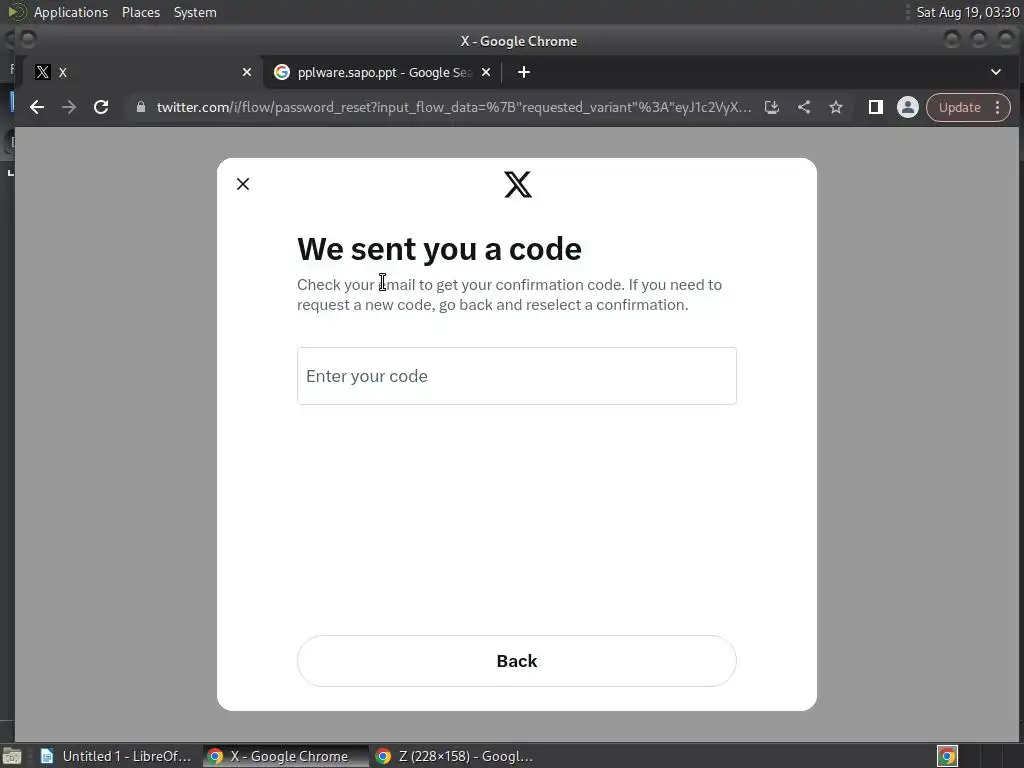The height and width of the screenshot is (768, 1024).
Task: Open the System menu
Action: click(x=195, y=12)
